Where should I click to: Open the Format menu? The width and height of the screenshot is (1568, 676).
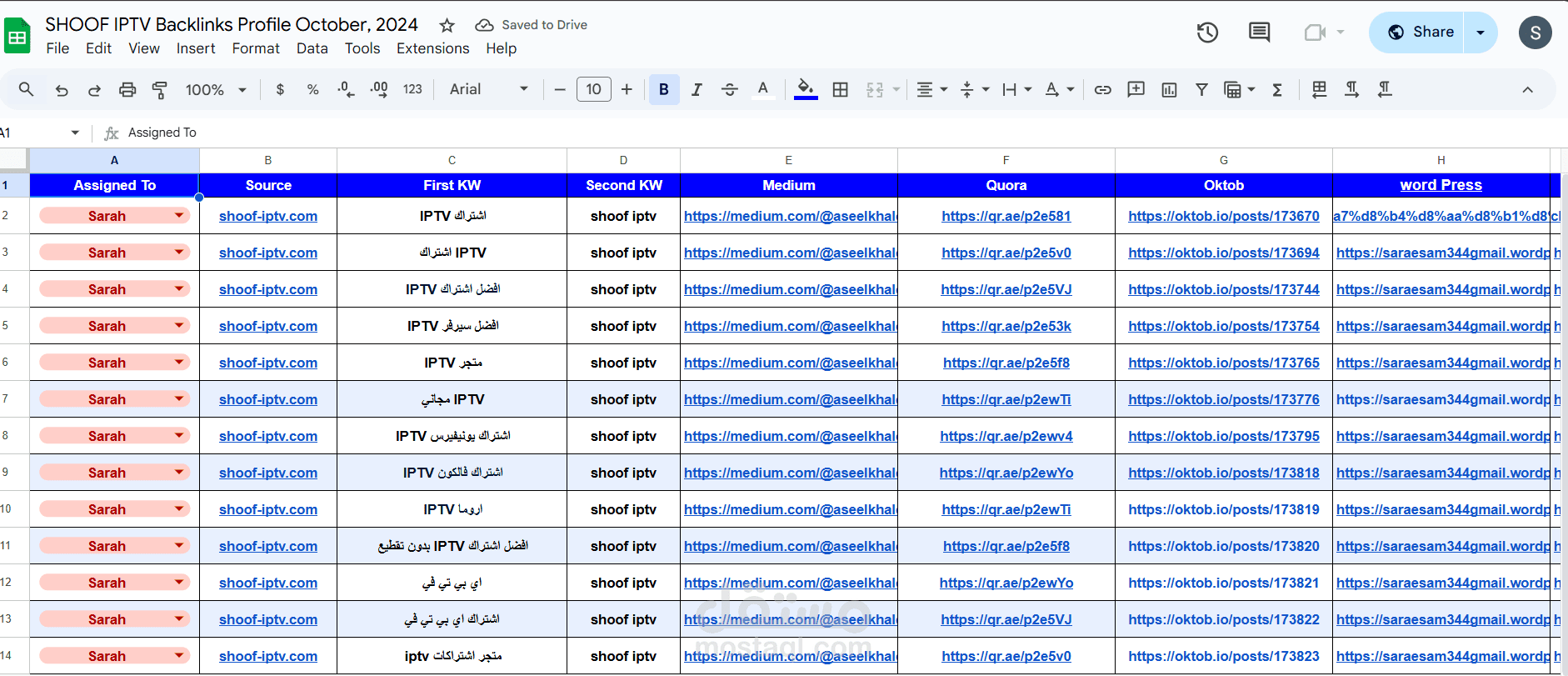[x=256, y=48]
